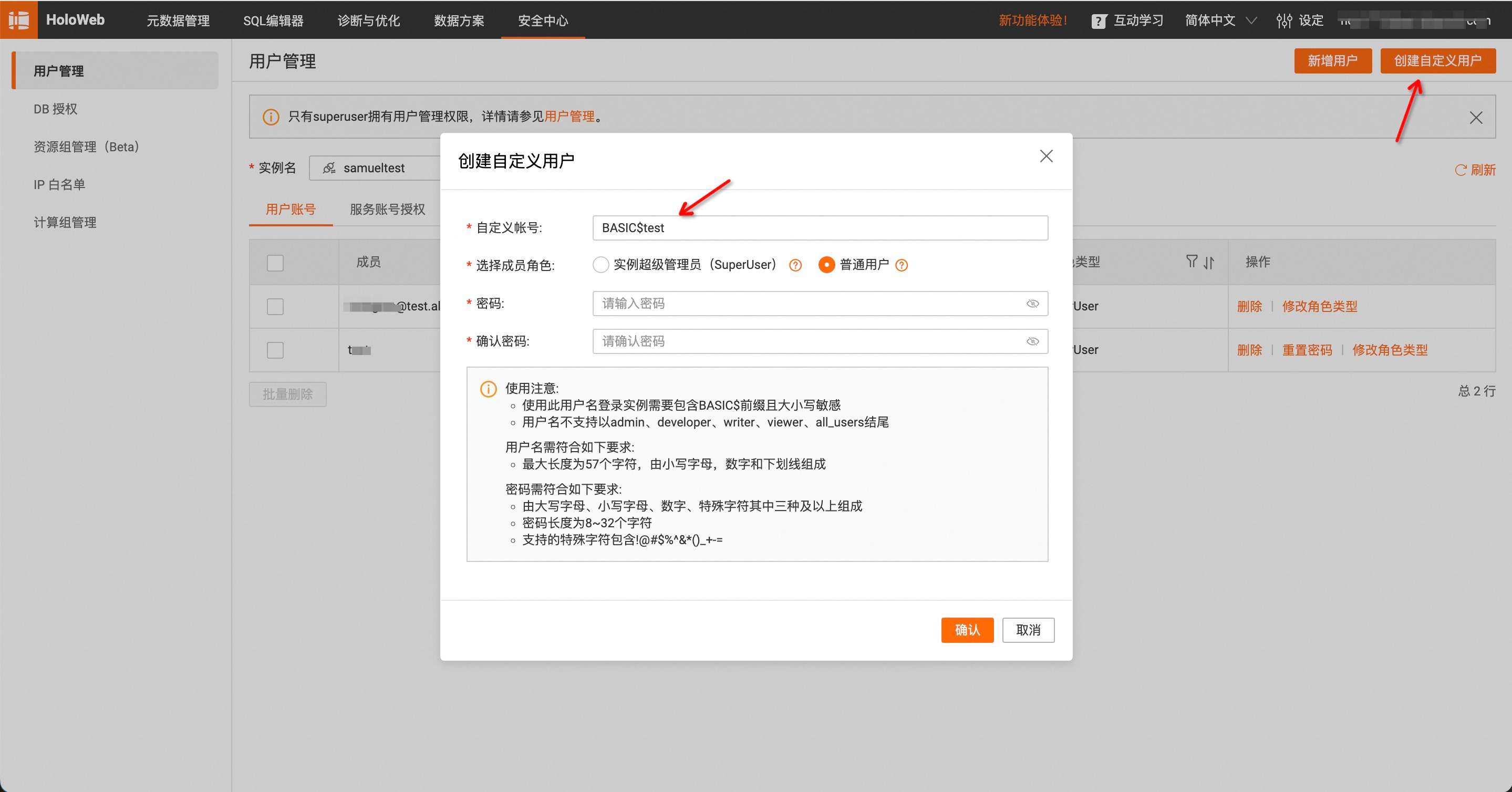1512x792 pixels.
Task: Open the SQL编辑器 menu
Action: point(273,20)
